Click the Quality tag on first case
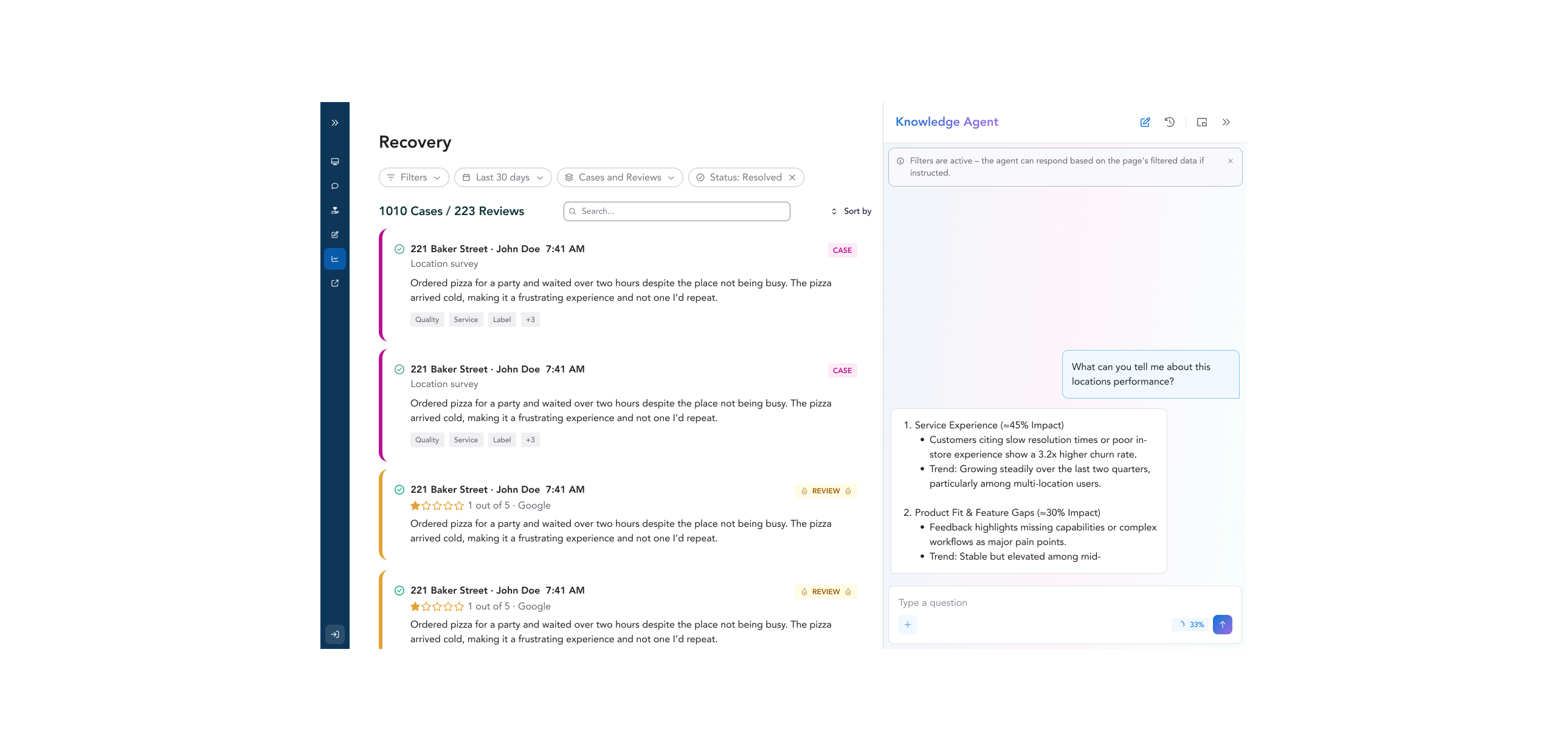The height and width of the screenshot is (751, 1568). [x=427, y=320]
